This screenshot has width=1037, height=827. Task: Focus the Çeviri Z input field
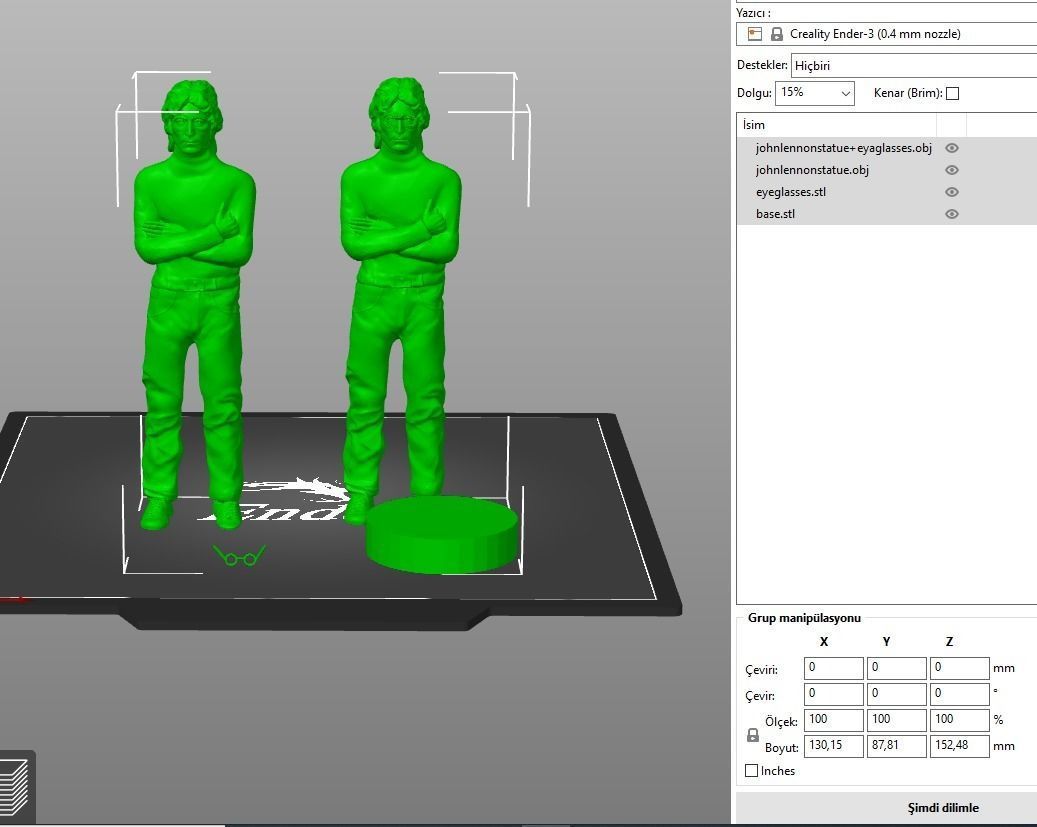click(959, 668)
